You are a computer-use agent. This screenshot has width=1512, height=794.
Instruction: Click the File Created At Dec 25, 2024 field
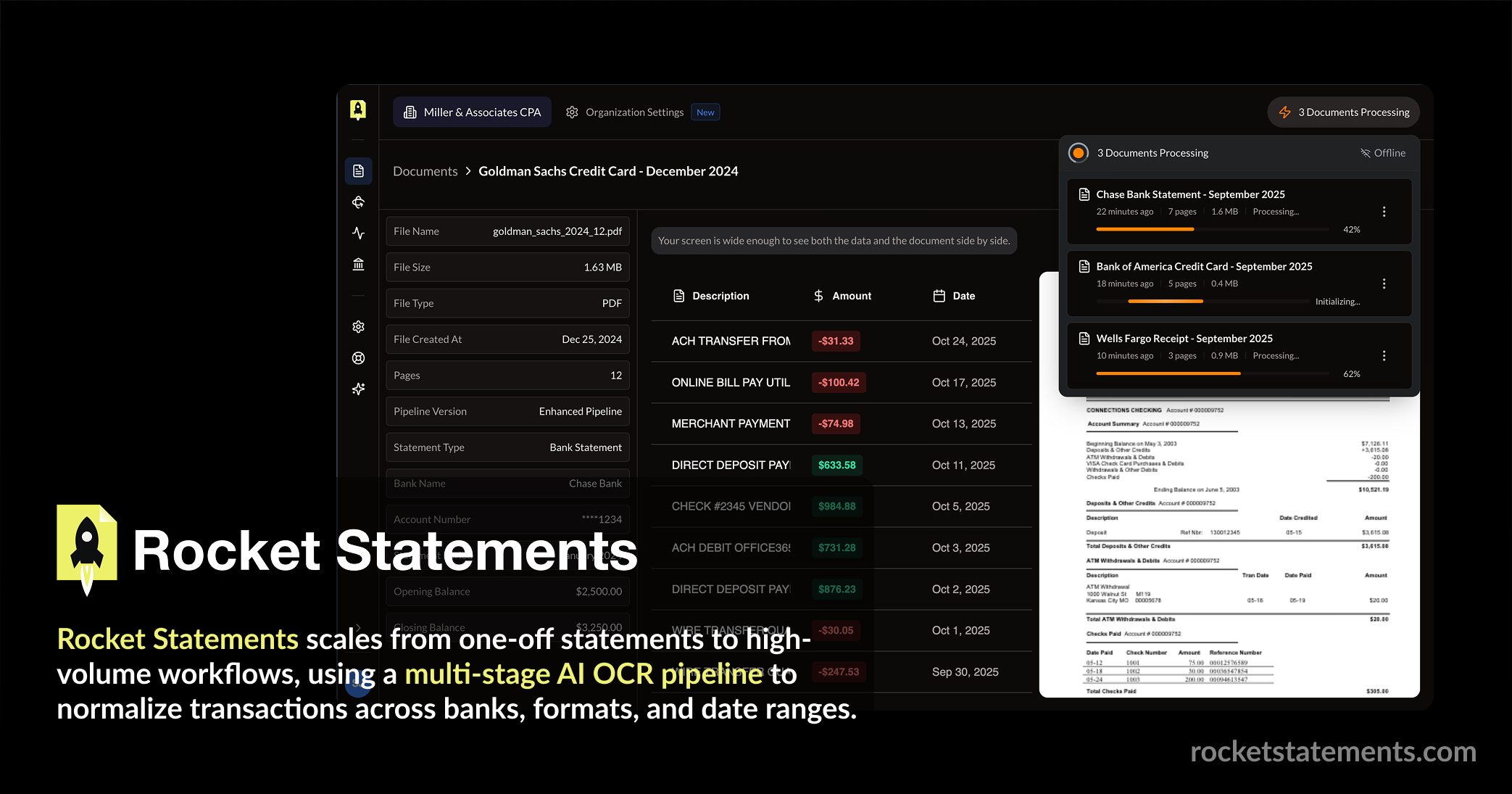507,339
